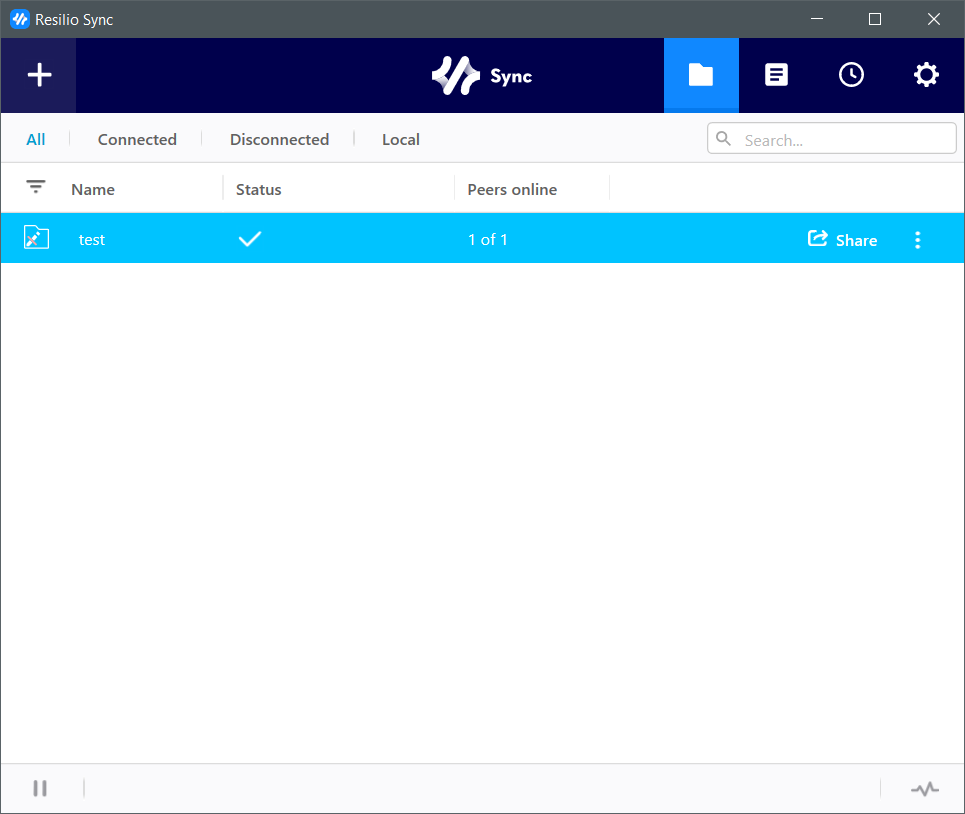Screen dimensions: 965x814
Task: Open Preferences via the gear icon
Action: (926, 75)
